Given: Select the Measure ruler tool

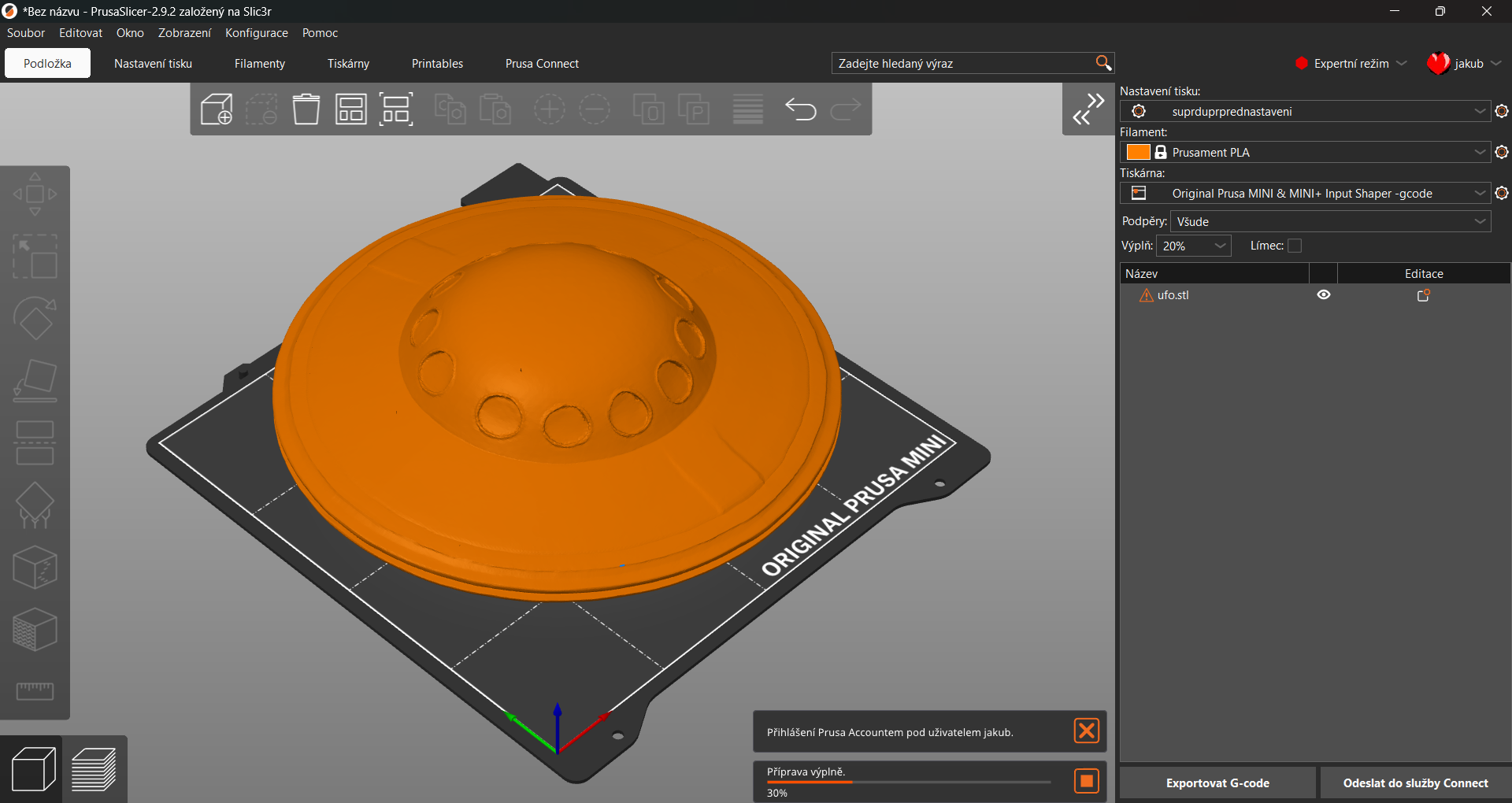Looking at the screenshot, I should pos(35,691).
